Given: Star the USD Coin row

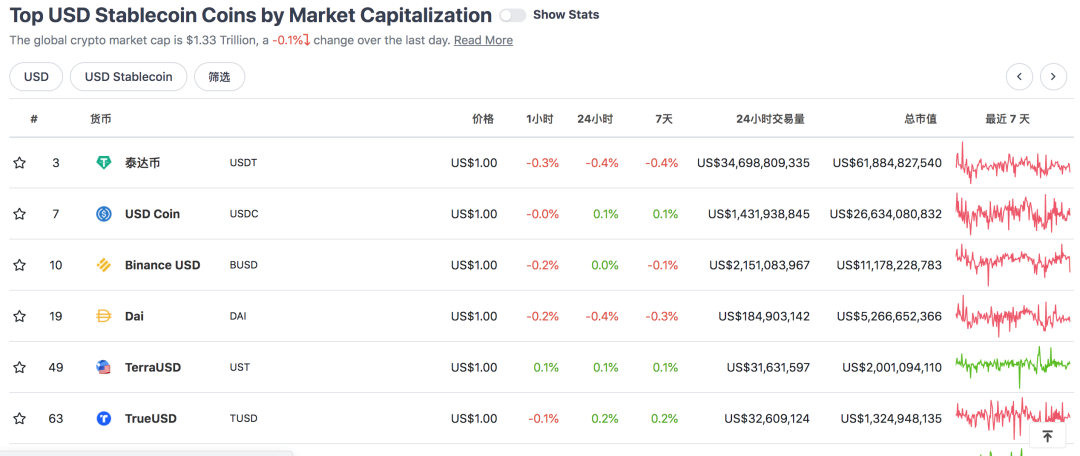Looking at the screenshot, I should pos(19,214).
